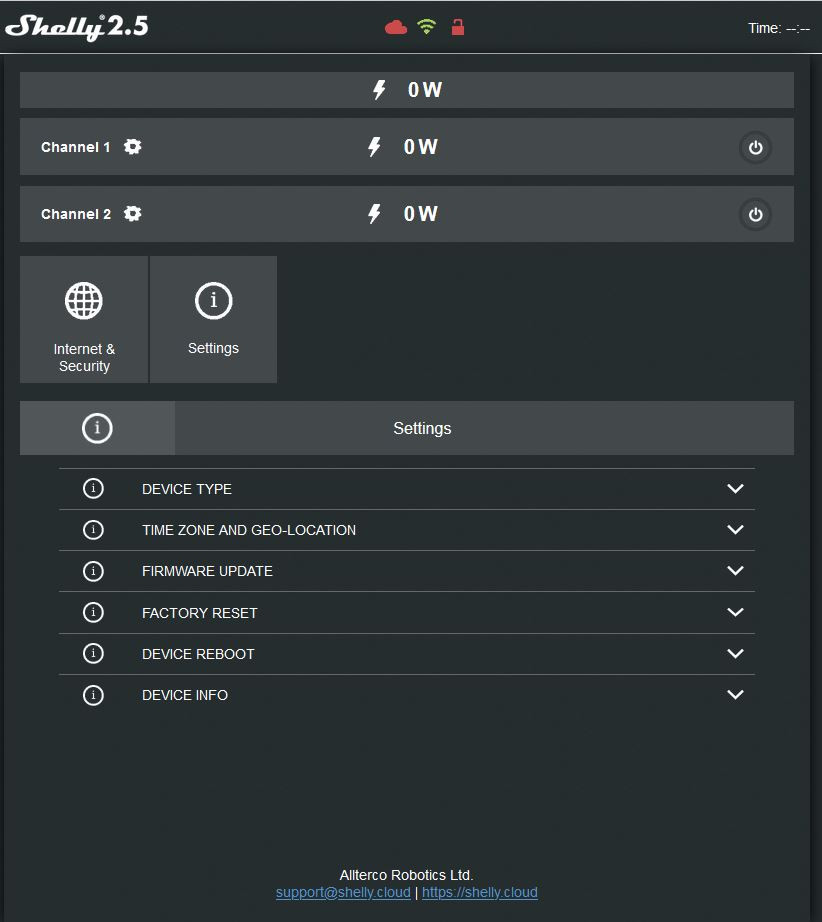Click the info icon beside Device Type
The width and height of the screenshot is (822, 922).
click(93, 489)
